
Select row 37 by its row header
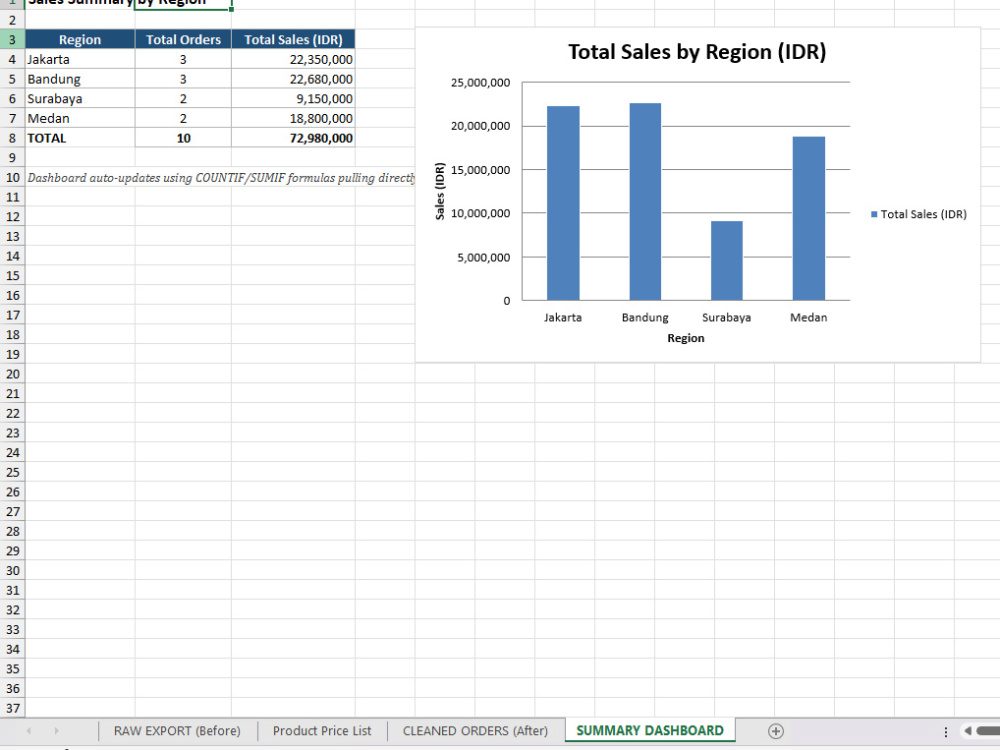click(x=12, y=709)
